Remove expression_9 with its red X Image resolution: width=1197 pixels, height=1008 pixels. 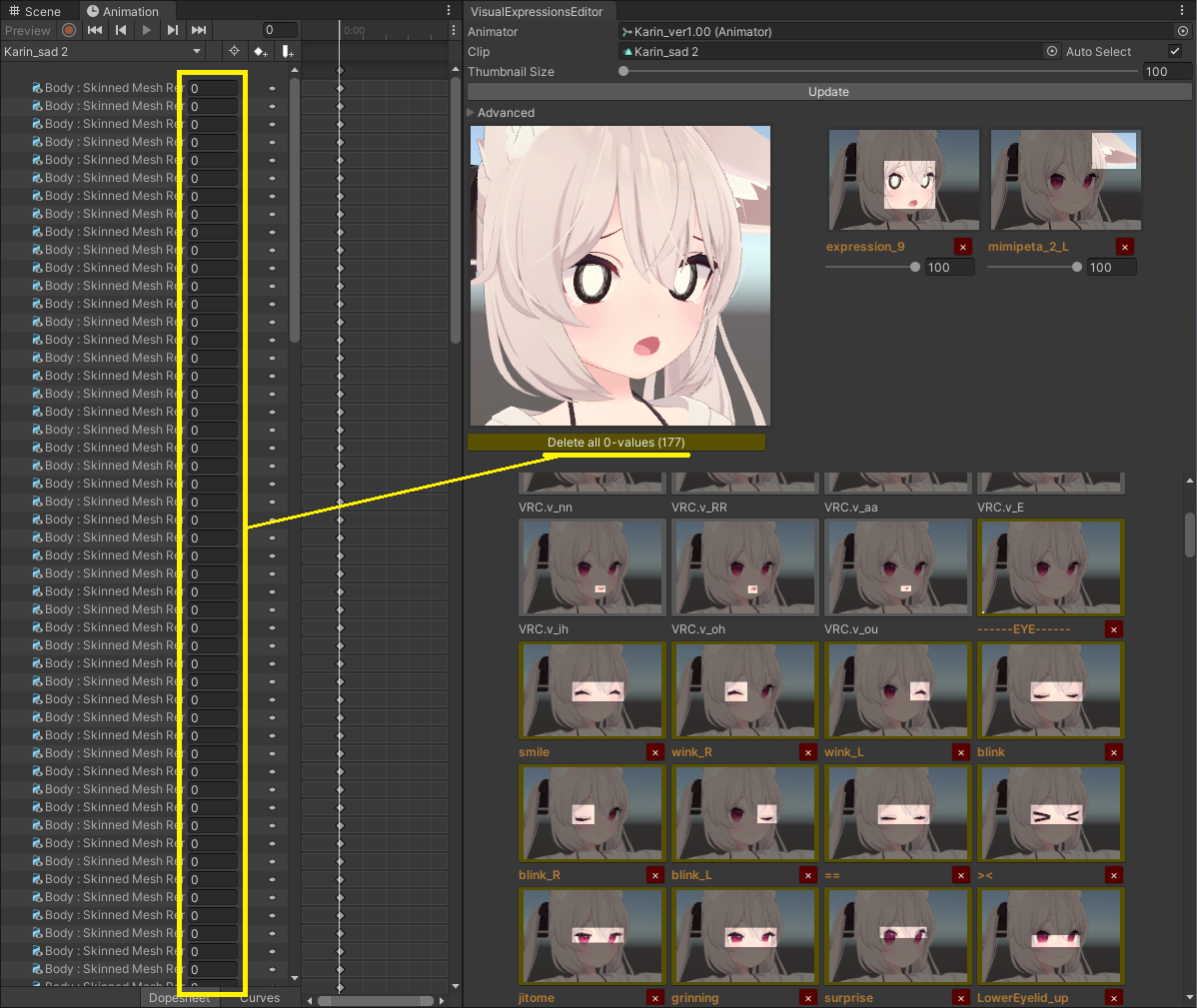tap(962, 247)
